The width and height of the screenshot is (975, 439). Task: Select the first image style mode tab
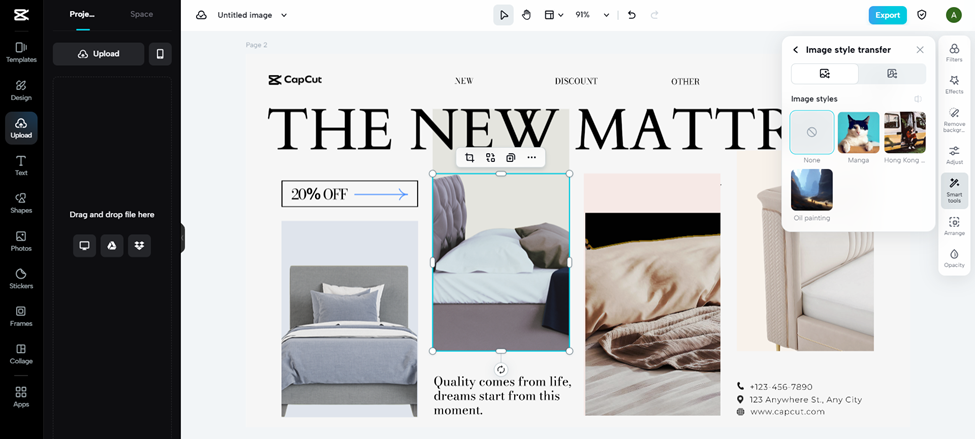pyautogui.click(x=825, y=73)
